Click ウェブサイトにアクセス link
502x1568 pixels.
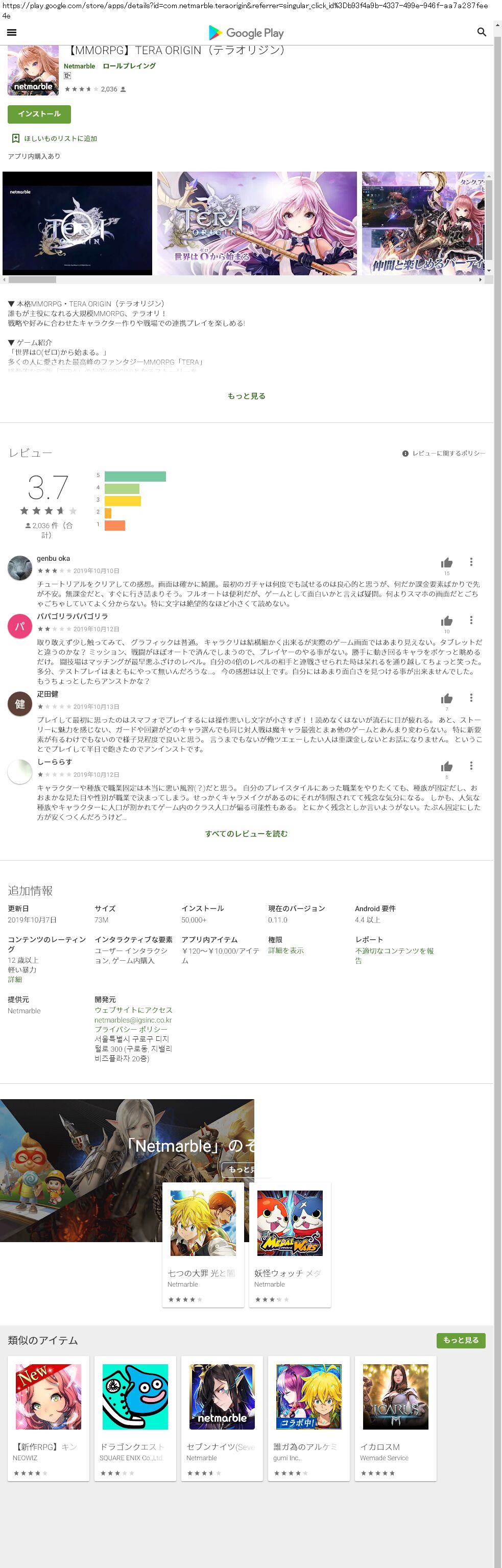(x=133, y=1010)
